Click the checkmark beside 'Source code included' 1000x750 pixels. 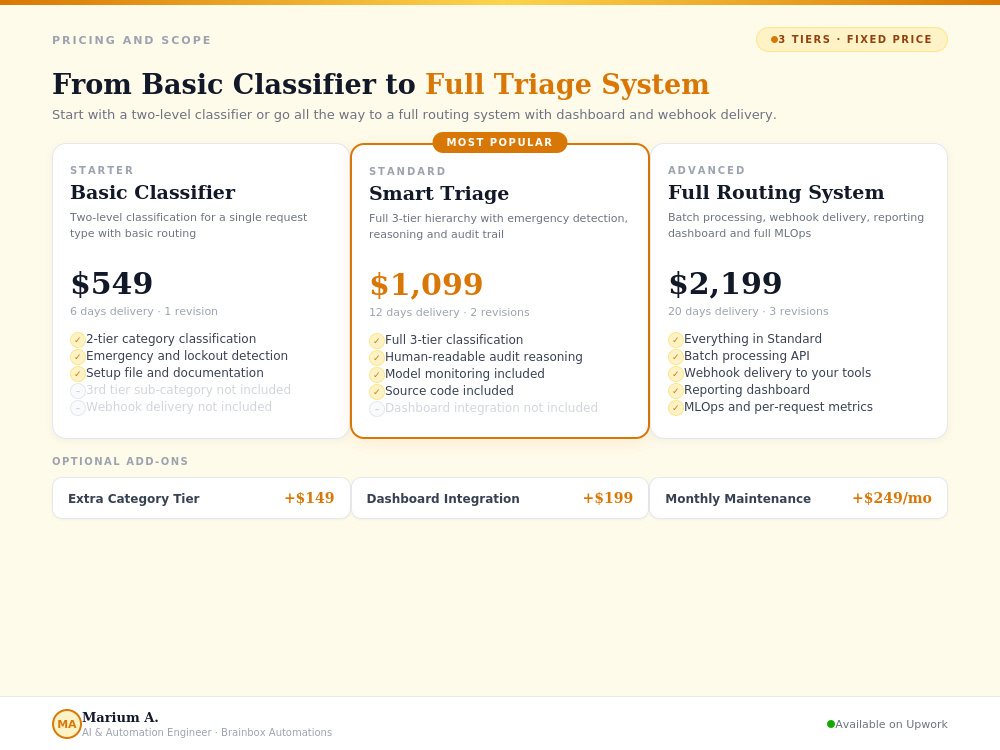(x=377, y=392)
